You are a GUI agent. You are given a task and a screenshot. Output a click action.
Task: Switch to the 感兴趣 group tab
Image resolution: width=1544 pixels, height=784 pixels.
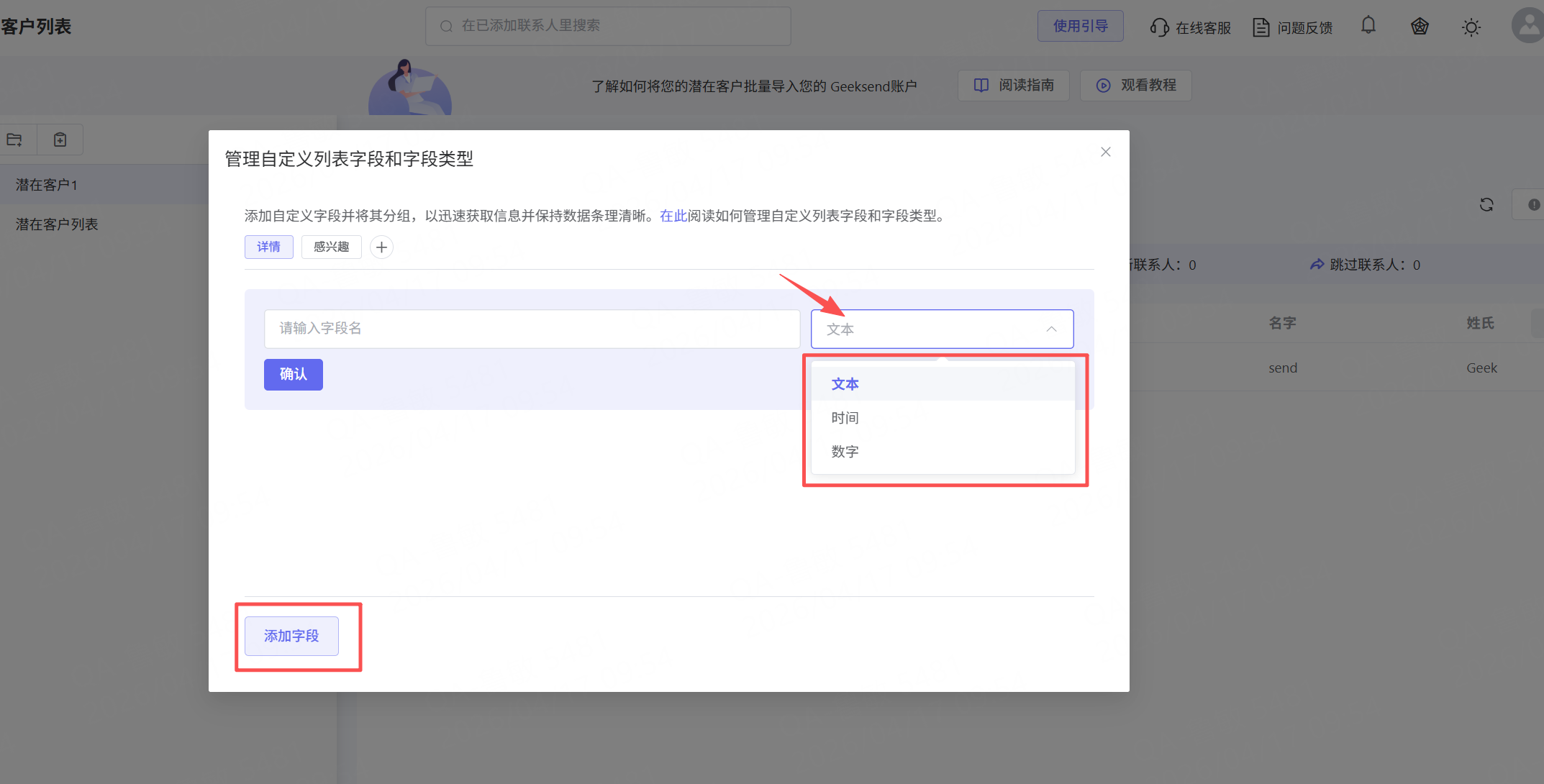331,247
